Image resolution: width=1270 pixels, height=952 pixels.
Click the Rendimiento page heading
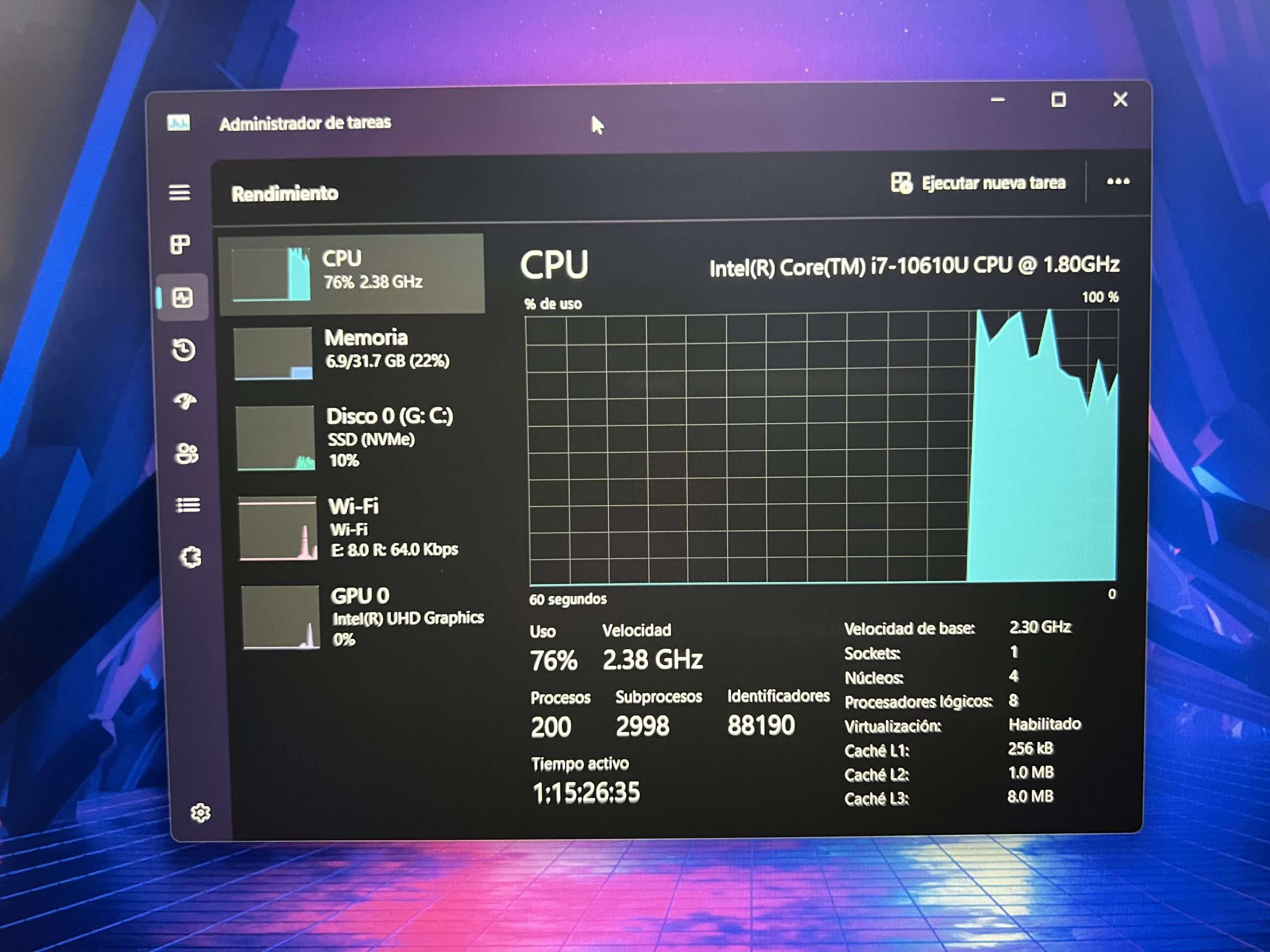(x=285, y=193)
